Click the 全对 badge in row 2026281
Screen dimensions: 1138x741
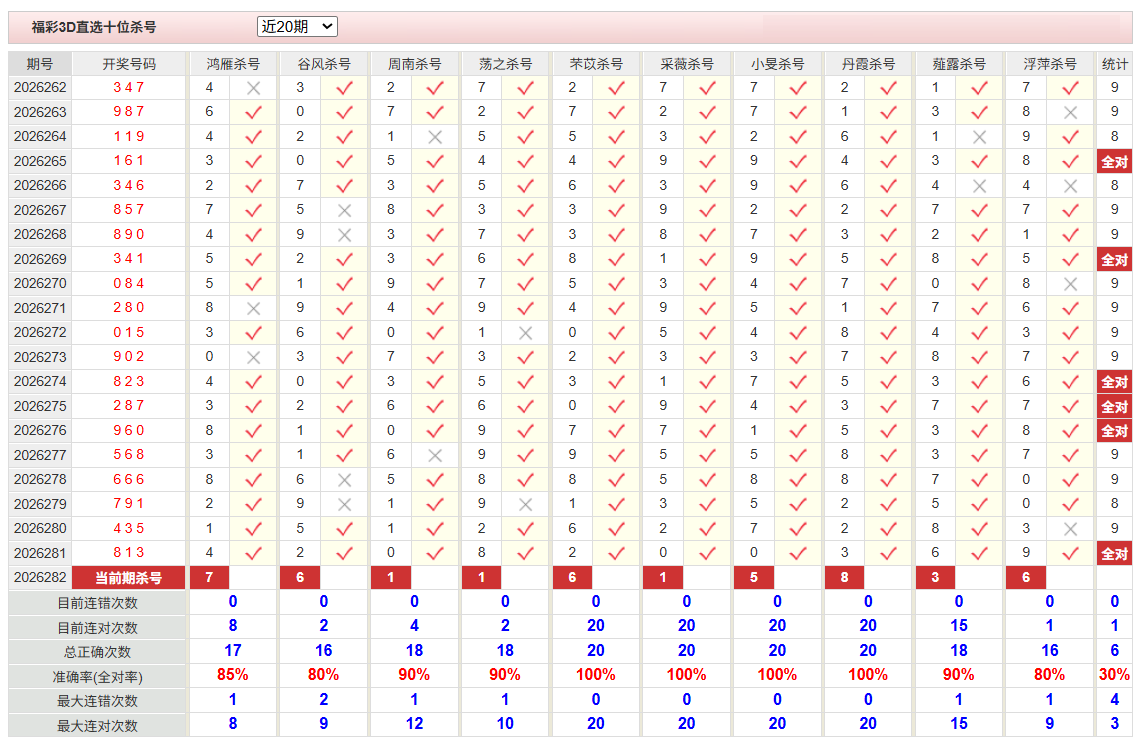pos(1114,553)
